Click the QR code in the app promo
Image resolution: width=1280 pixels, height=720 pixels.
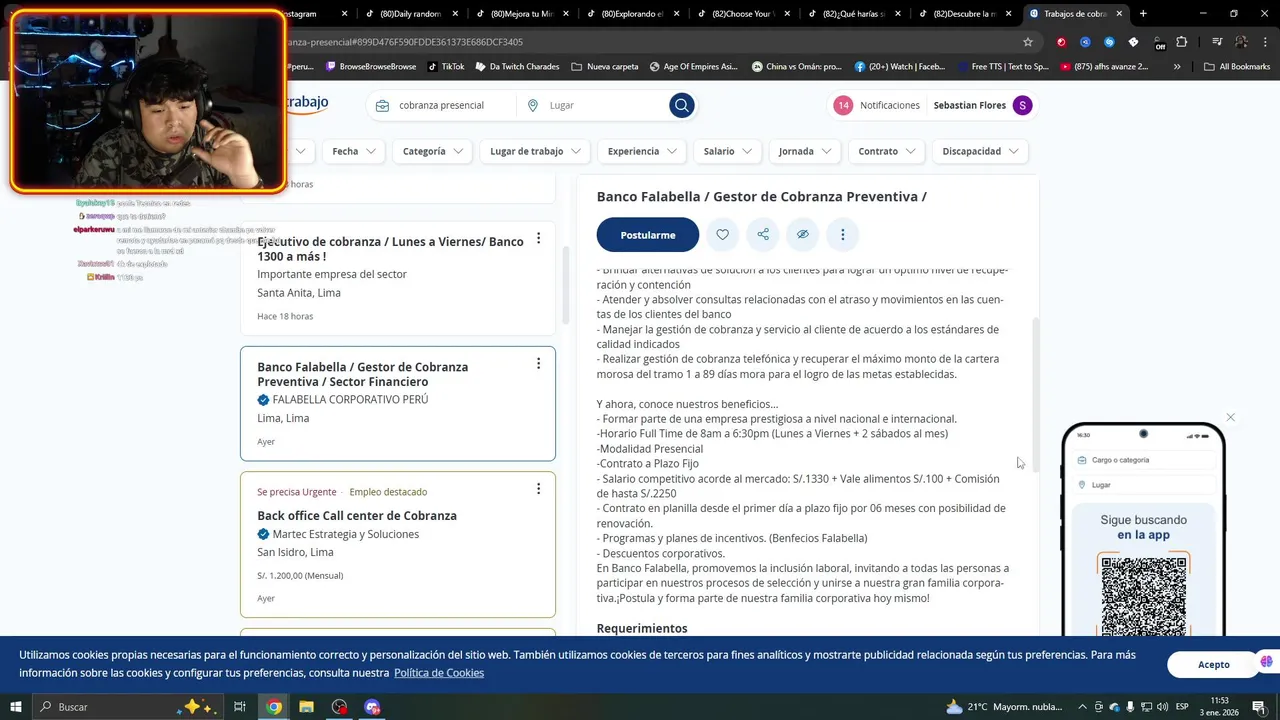[x=1144, y=596]
